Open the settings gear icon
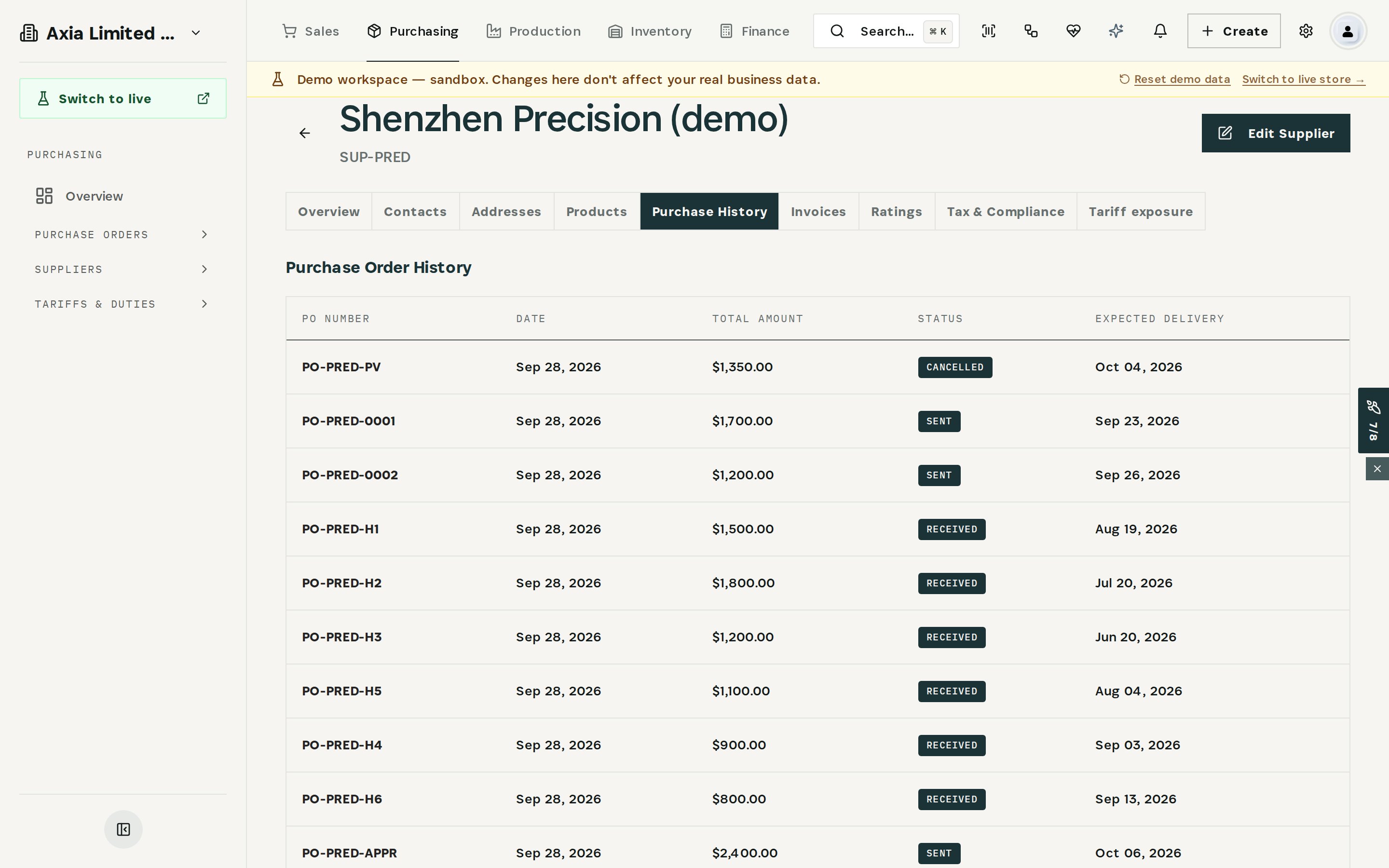The image size is (1389, 868). click(x=1306, y=31)
